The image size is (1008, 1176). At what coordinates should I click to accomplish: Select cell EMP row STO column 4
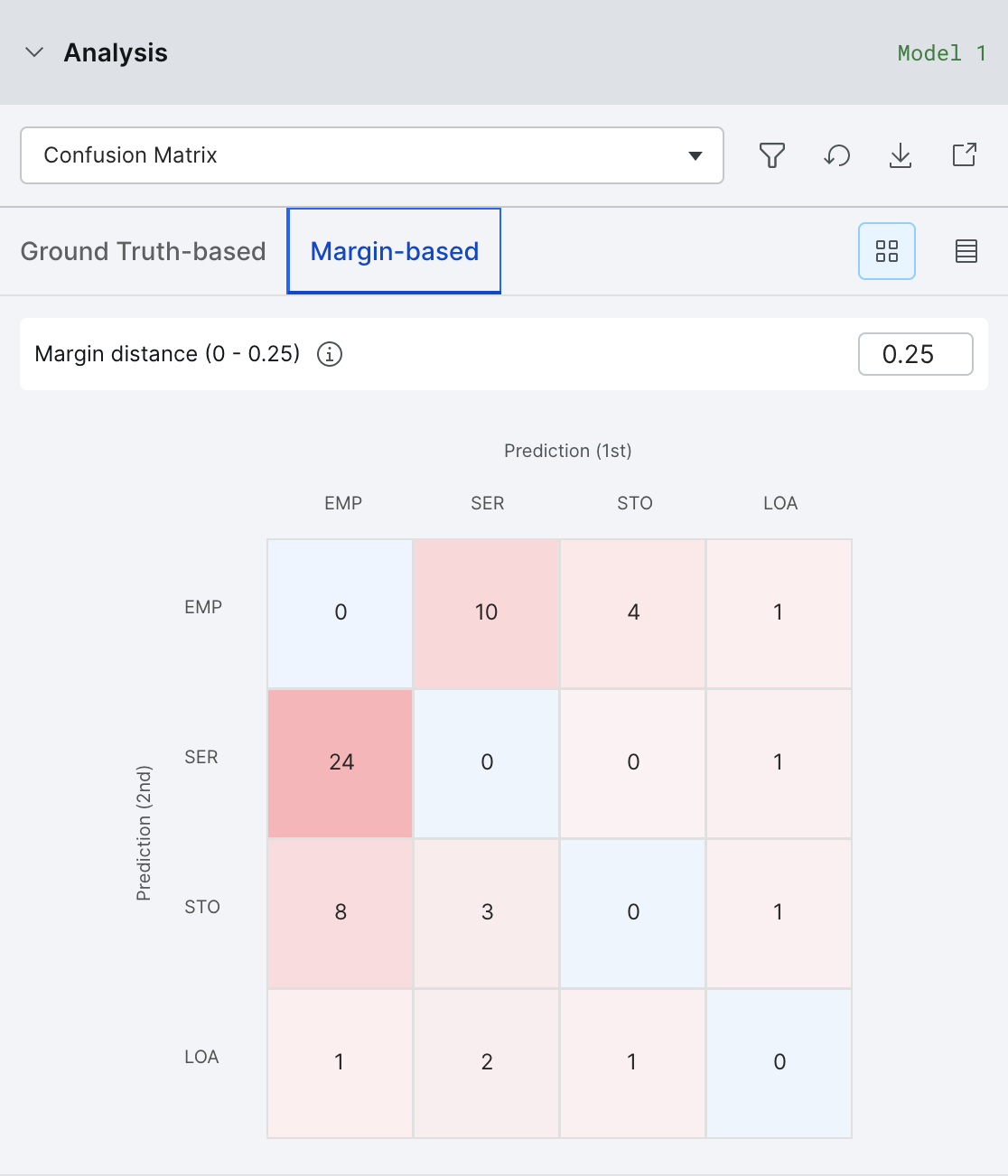coord(633,613)
